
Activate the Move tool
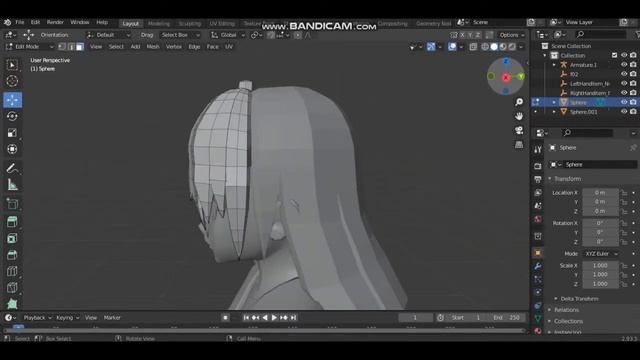(x=12, y=100)
